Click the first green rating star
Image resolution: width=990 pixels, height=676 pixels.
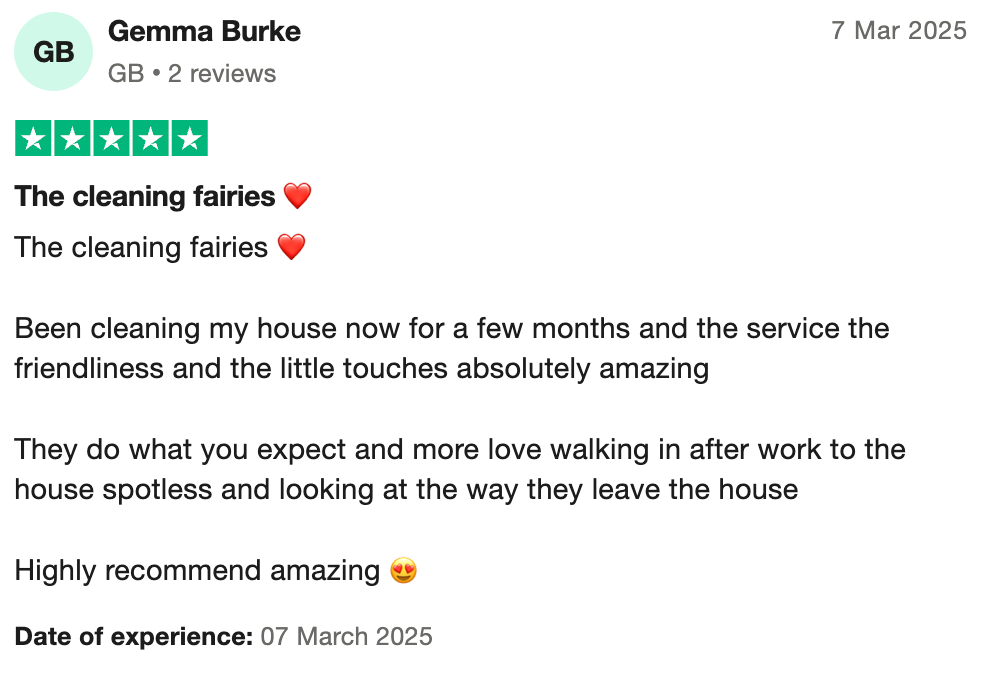click(34, 139)
